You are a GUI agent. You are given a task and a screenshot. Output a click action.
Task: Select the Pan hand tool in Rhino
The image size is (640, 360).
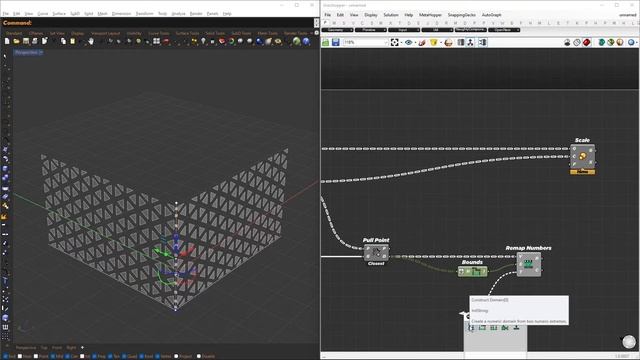(91, 41)
